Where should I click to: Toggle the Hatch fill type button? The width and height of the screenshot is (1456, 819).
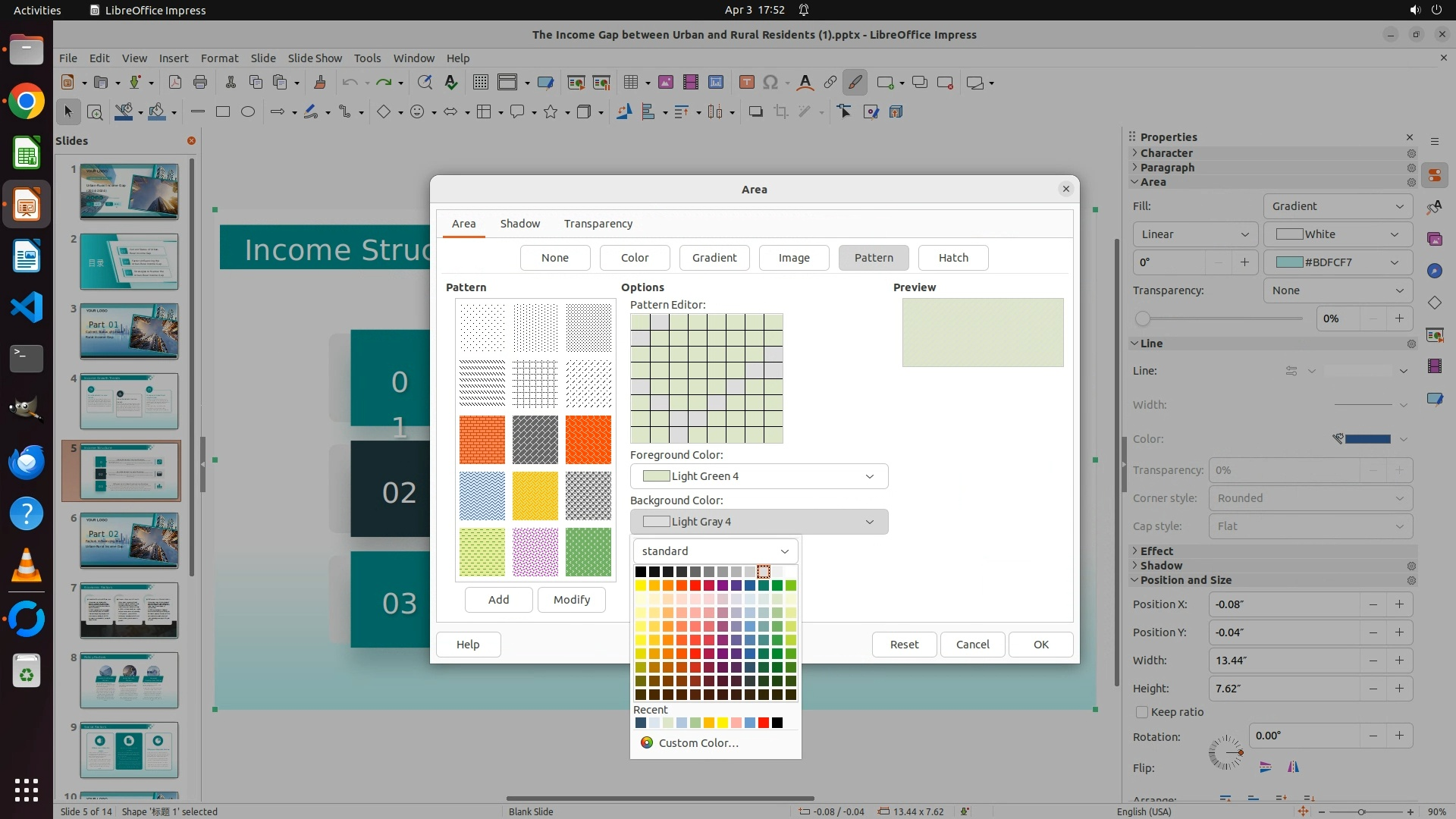coord(953,258)
